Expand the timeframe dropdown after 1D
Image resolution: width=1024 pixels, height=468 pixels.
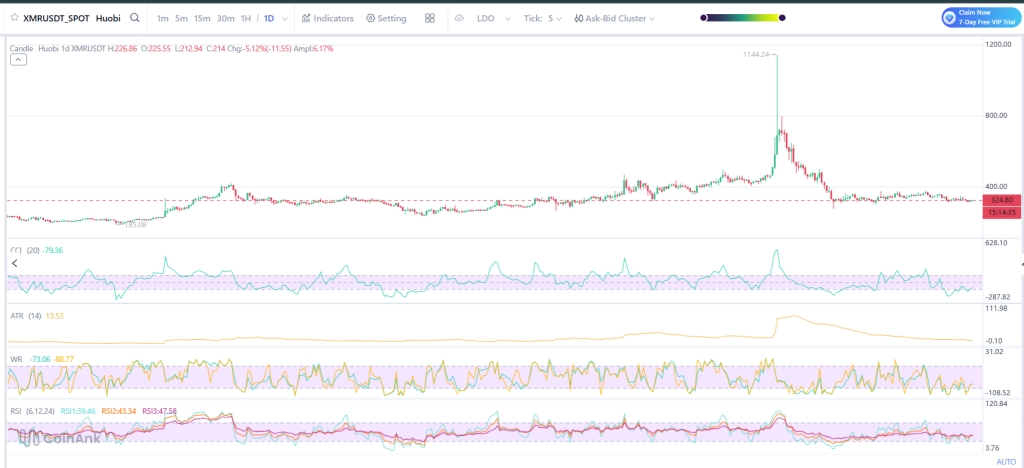(286, 18)
